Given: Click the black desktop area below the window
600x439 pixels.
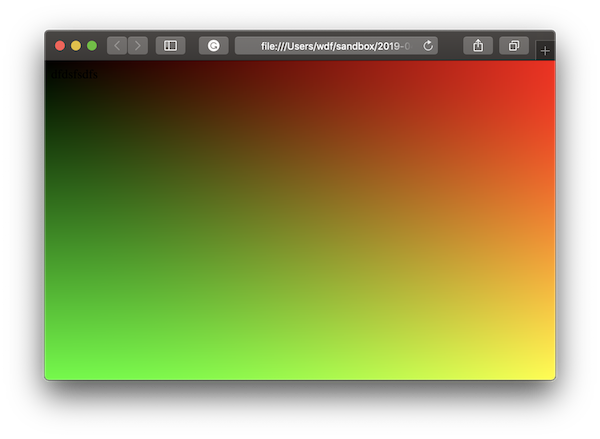Looking at the screenshot, I should (x=300, y=412).
